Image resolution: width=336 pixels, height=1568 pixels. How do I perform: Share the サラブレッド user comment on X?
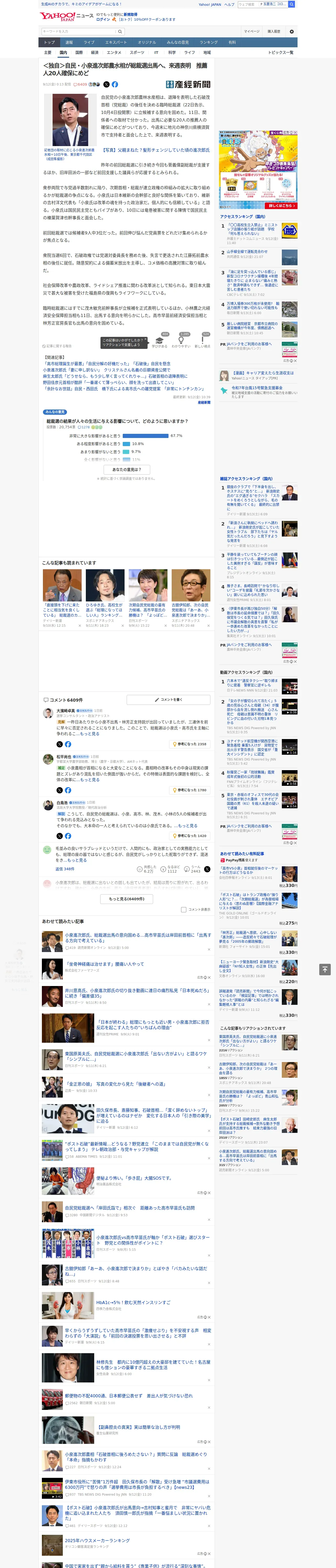(207, 869)
